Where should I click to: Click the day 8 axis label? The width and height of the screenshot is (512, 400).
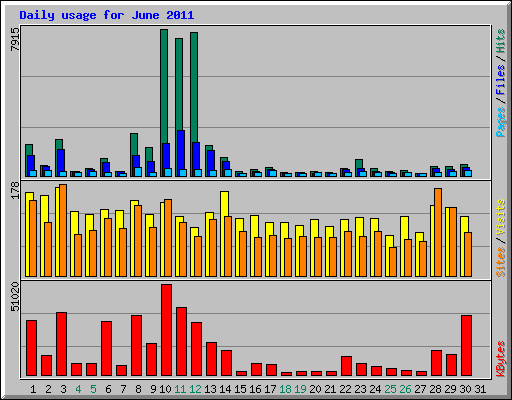click(x=138, y=389)
